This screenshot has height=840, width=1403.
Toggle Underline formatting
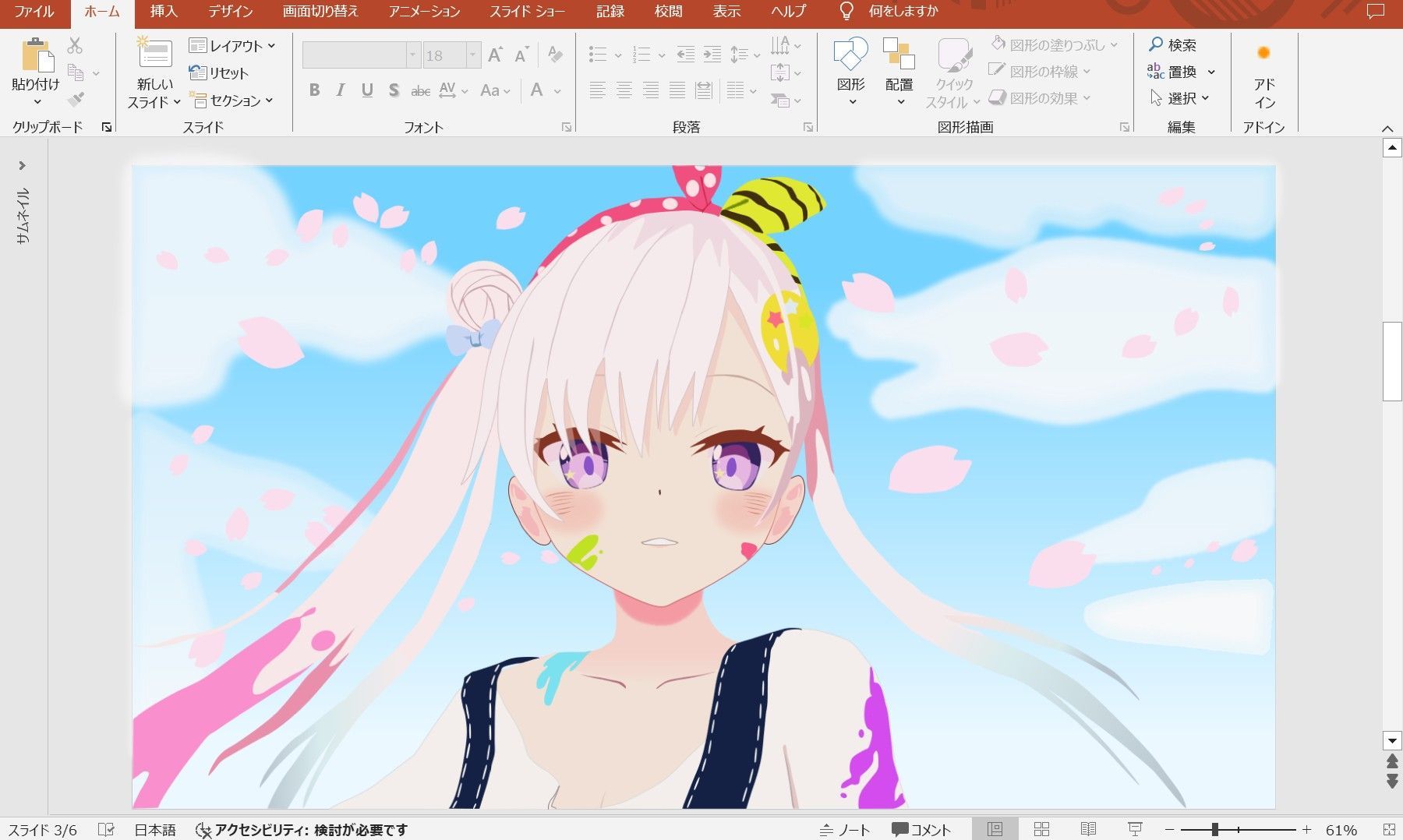[x=367, y=90]
